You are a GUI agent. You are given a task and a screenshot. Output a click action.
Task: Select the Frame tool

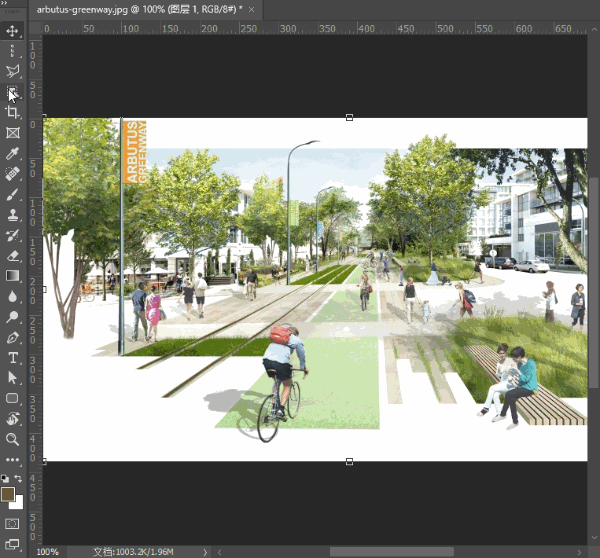tap(12, 133)
